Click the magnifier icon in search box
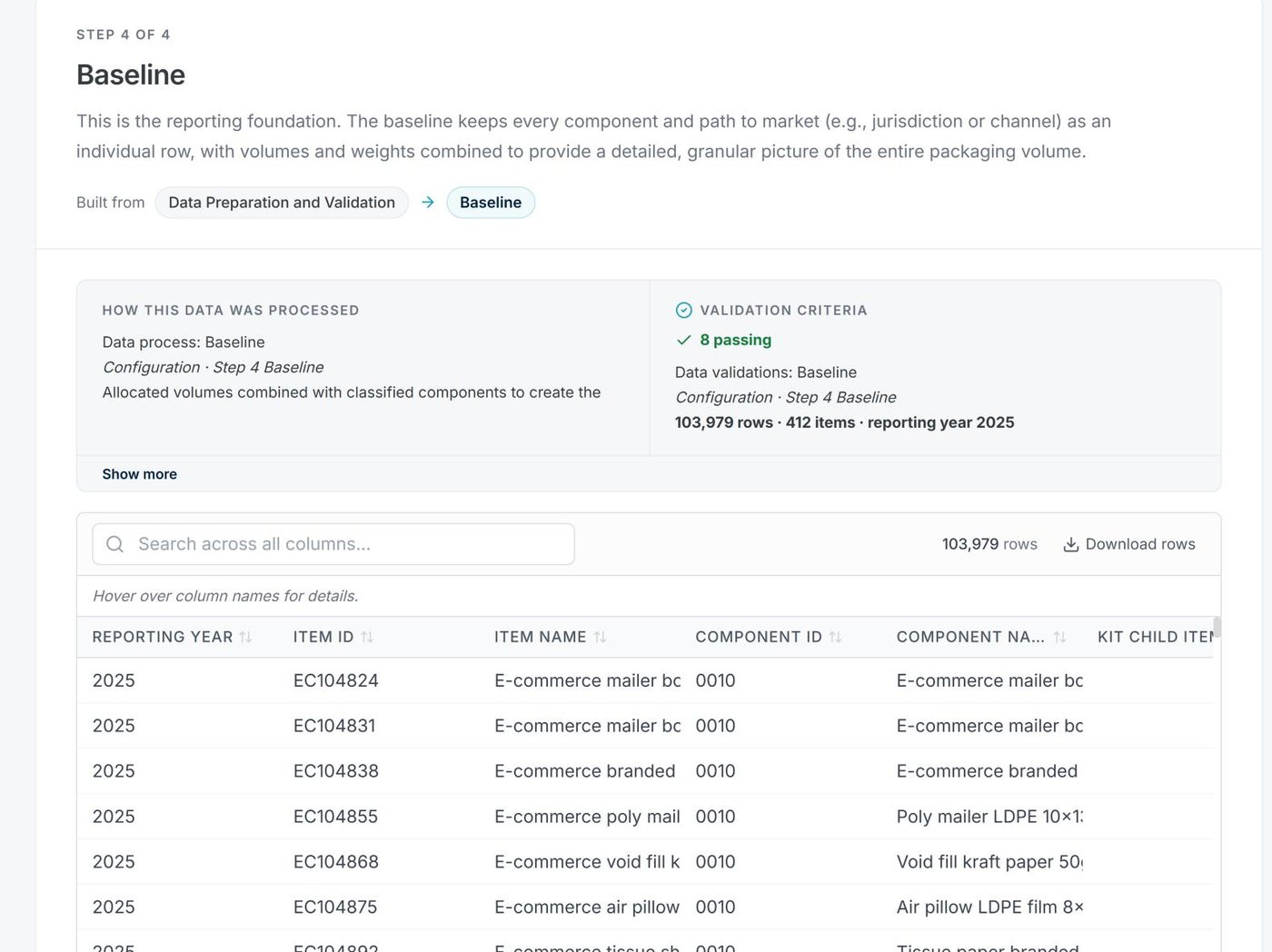The height and width of the screenshot is (952, 1272). [x=115, y=544]
